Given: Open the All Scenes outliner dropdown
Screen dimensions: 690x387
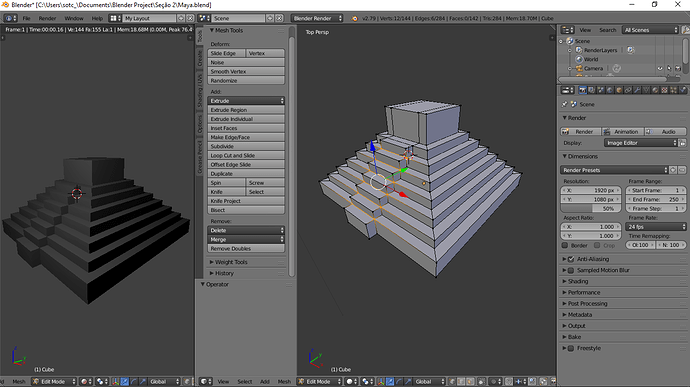Looking at the screenshot, I should pos(650,30).
